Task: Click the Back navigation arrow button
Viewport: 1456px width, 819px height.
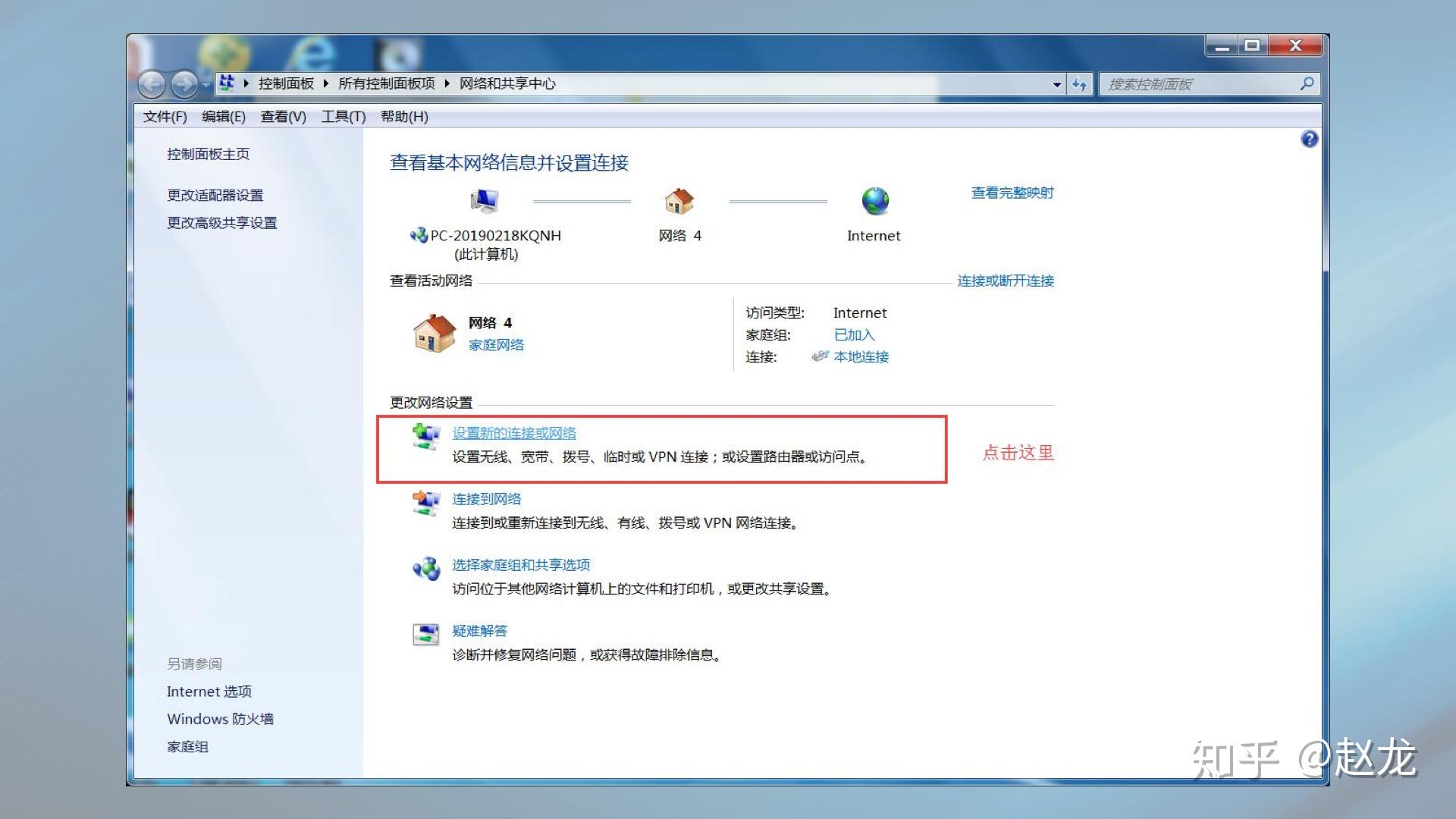Action: [x=152, y=84]
